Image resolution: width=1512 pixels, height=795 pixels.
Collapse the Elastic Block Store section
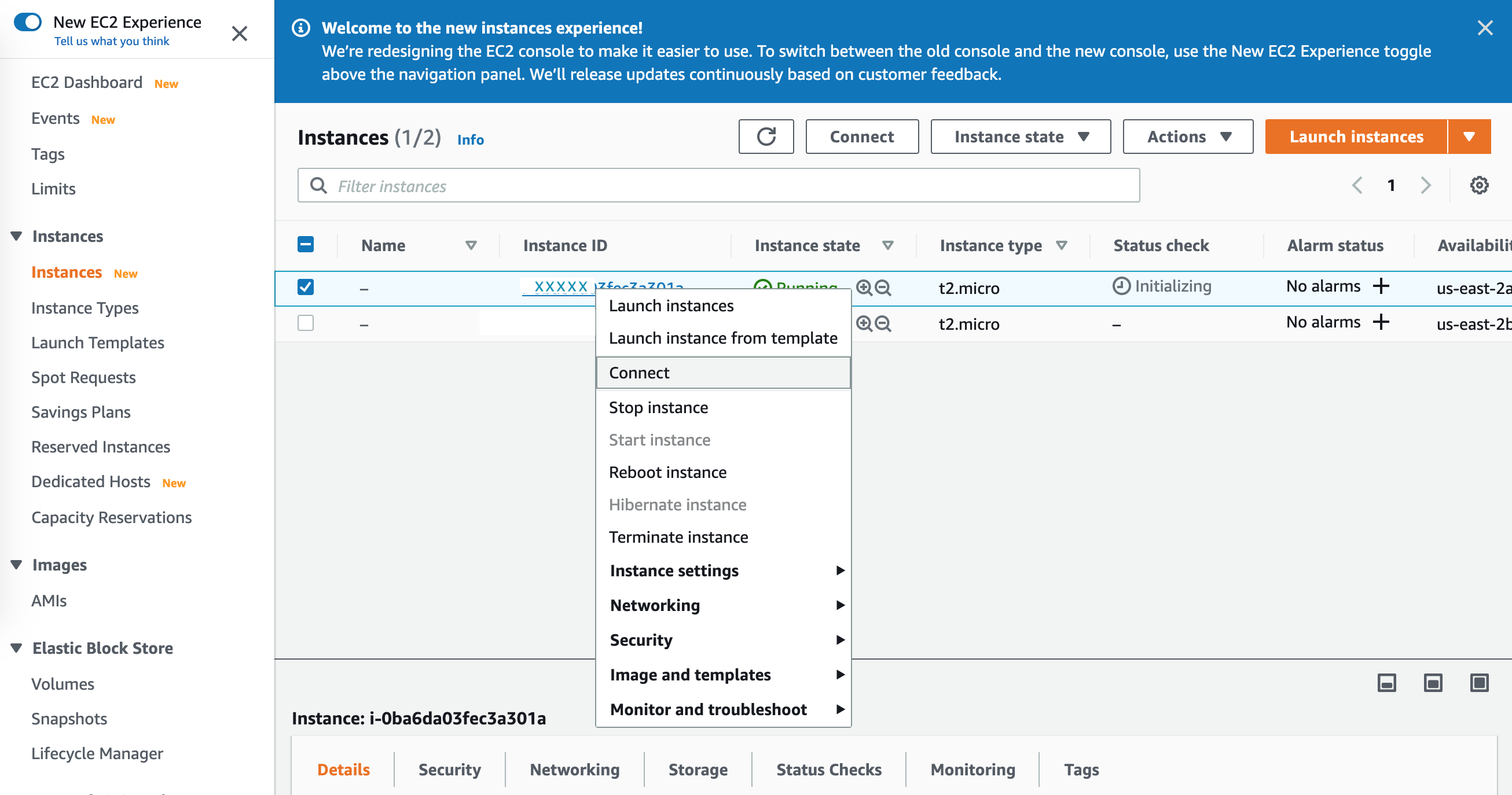click(16, 647)
